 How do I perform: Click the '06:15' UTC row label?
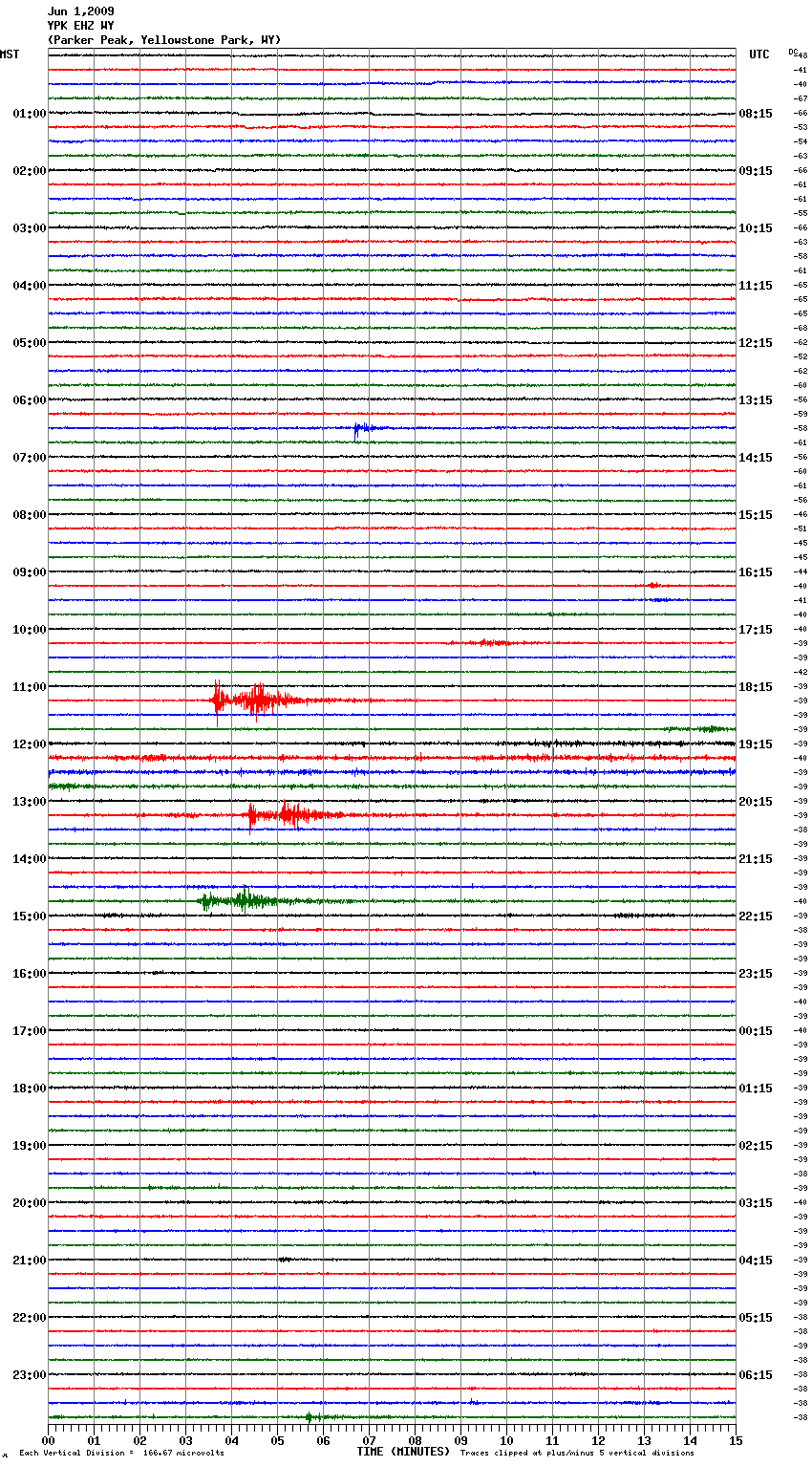click(x=756, y=1375)
